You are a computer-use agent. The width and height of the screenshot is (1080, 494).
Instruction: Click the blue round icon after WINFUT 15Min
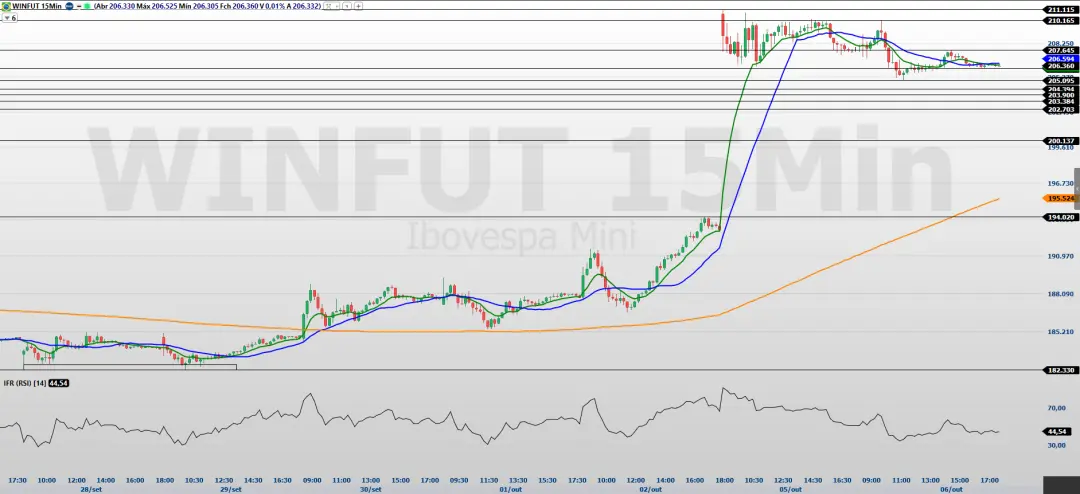(70, 6)
